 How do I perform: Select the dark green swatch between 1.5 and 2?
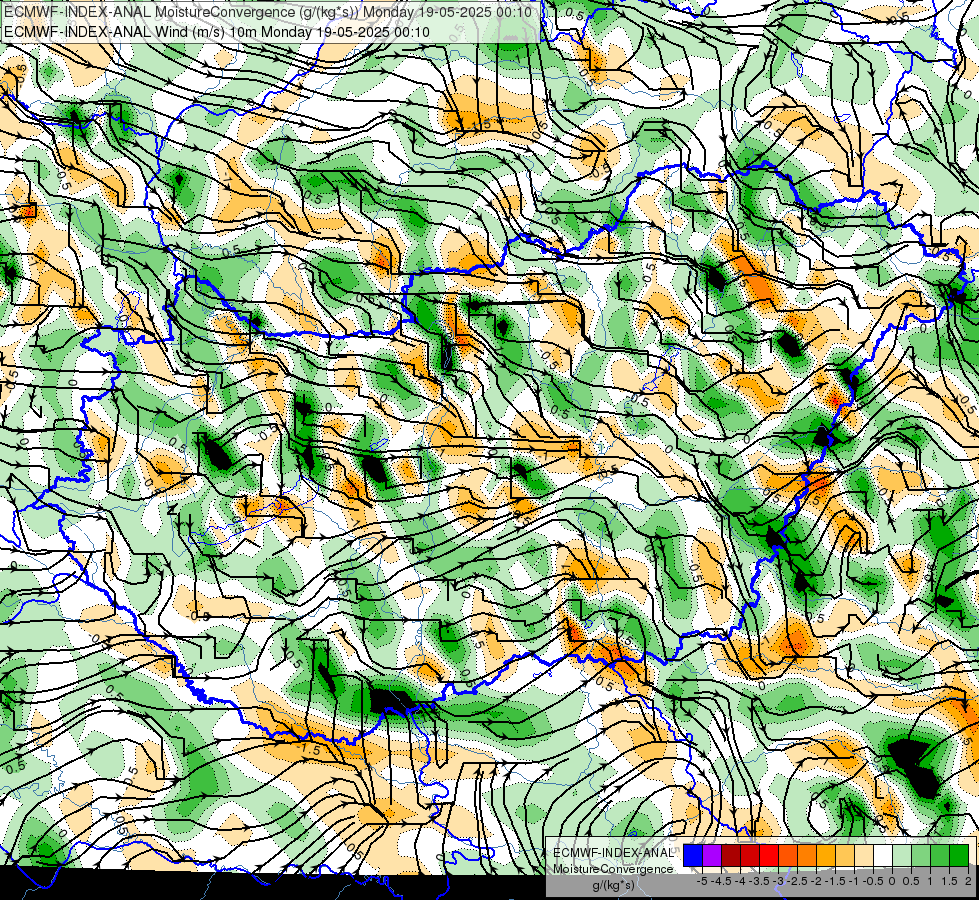click(x=959, y=856)
